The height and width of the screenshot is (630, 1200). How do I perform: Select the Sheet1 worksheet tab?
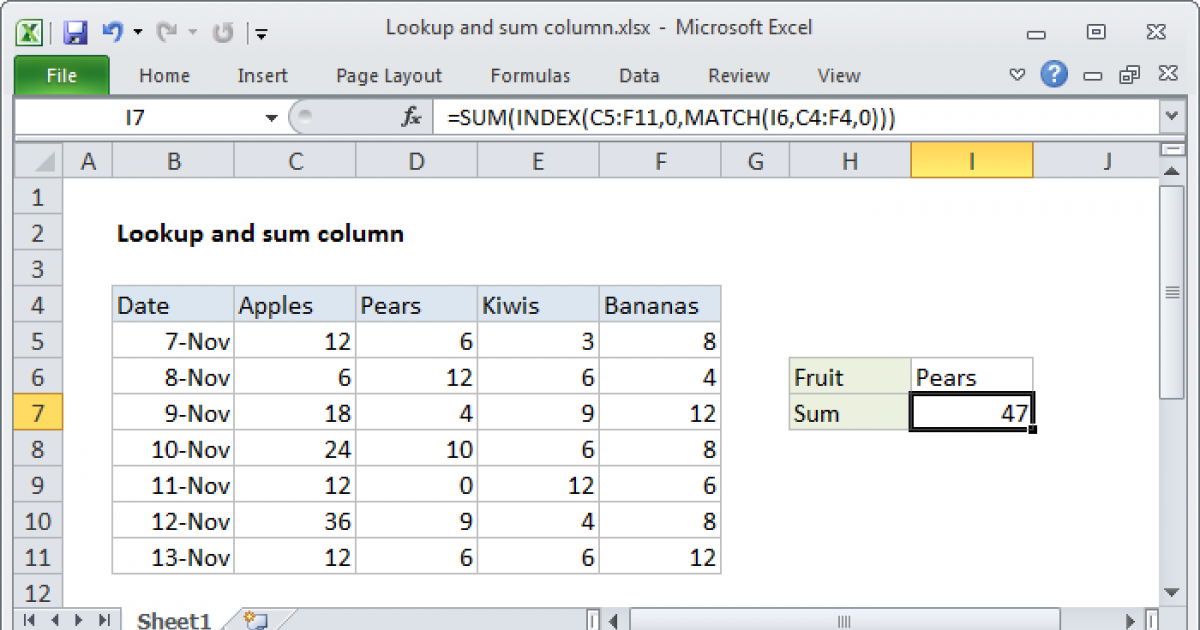click(173, 620)
